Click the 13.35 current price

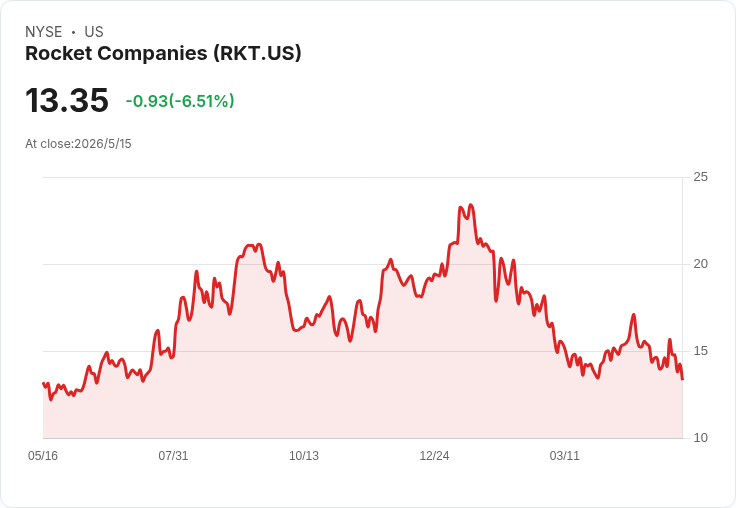click(67, 100)
